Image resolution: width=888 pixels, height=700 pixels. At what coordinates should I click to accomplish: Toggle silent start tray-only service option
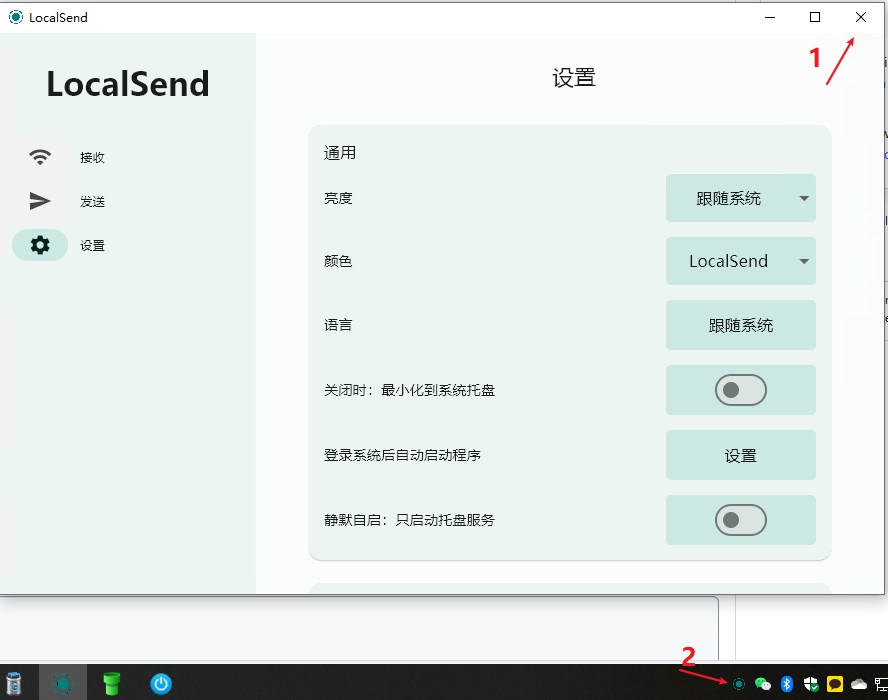[x=740, y=520]
